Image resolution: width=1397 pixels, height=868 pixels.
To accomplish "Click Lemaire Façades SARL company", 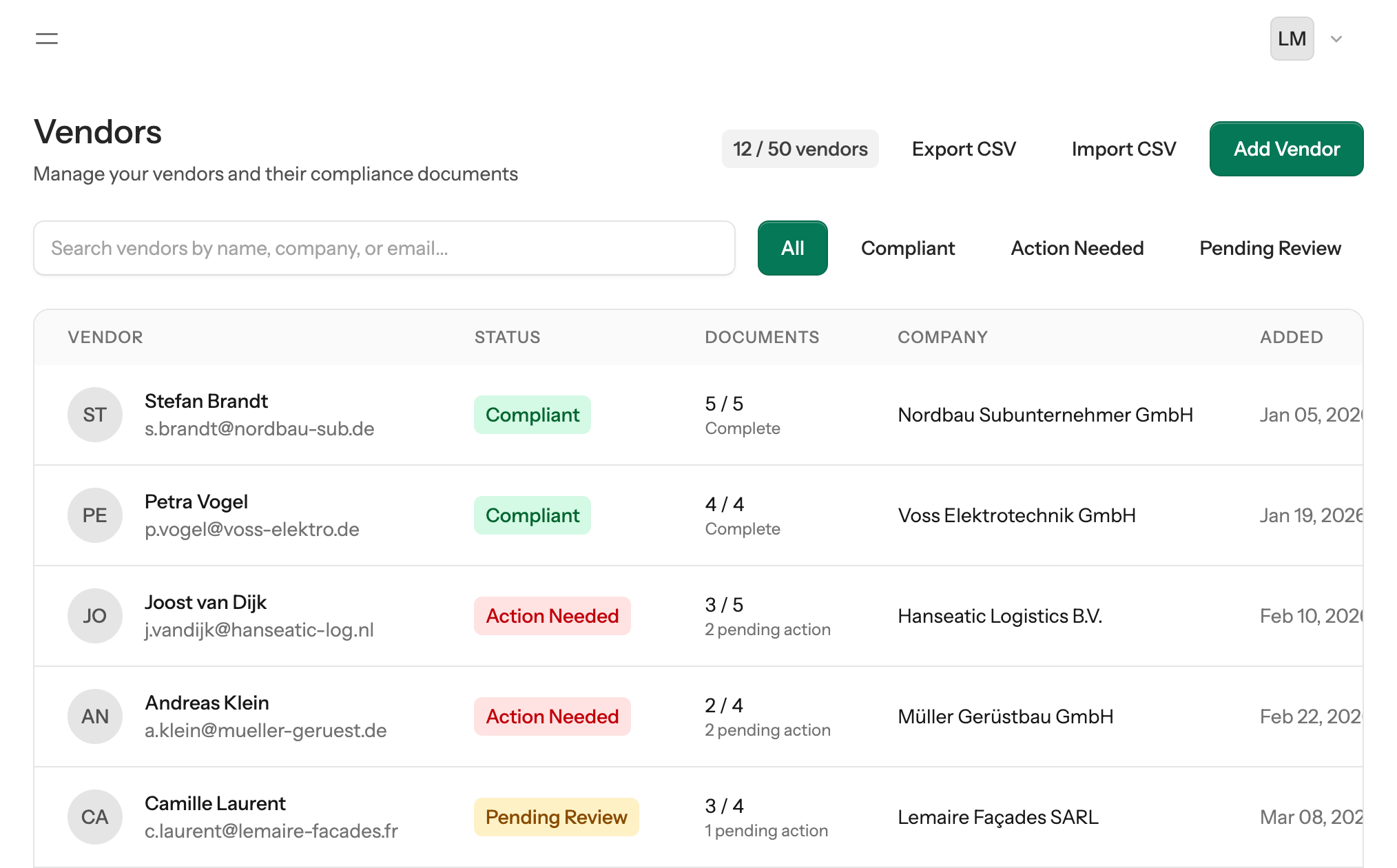I will (998, 817).
